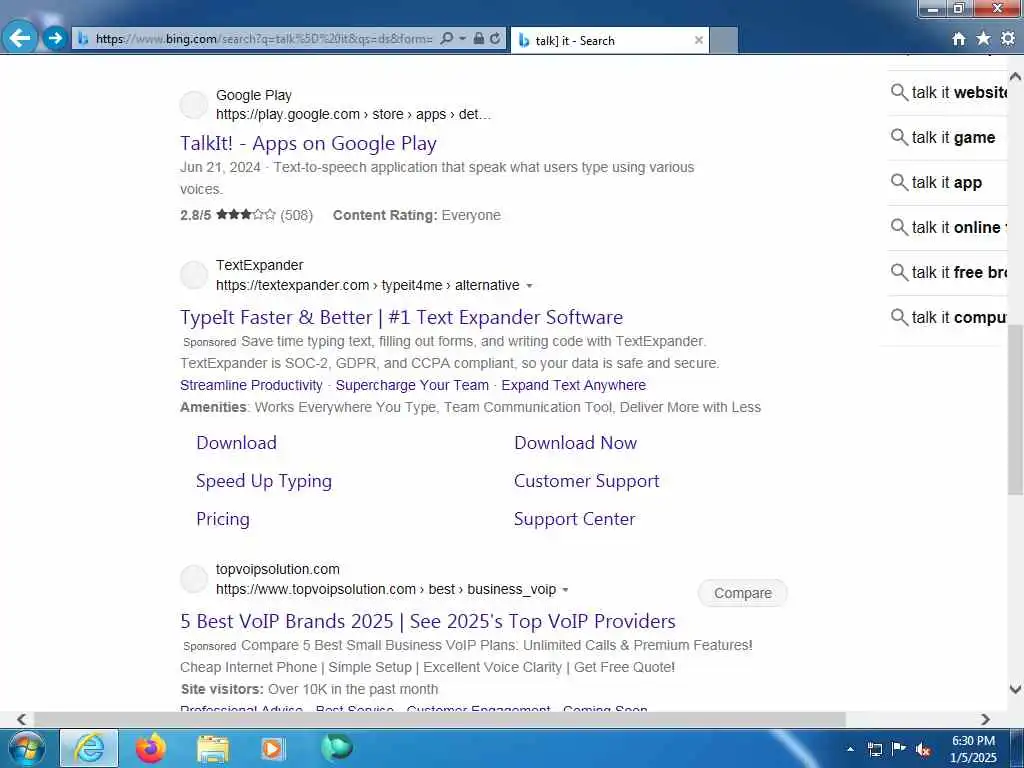Click the 'Download Now' sitelink
The height and width of the screenshot is (768, 1024).
[x=575, y=443]
